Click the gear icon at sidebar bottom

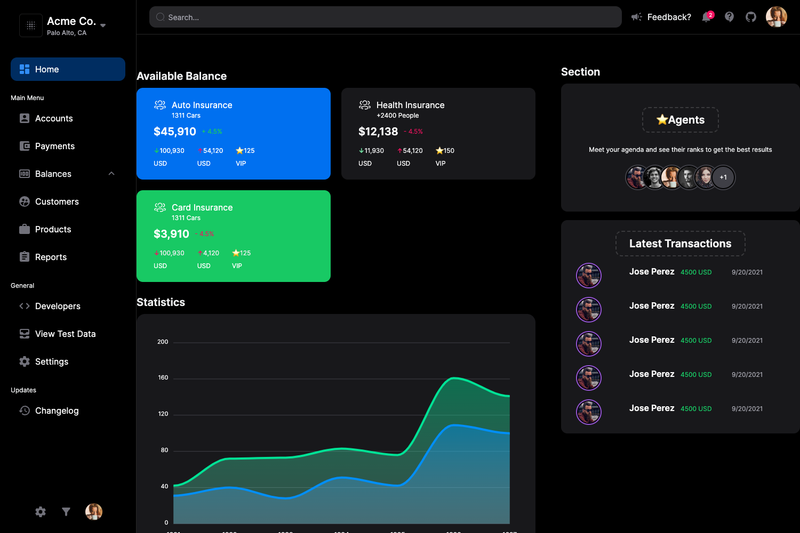pos(40,512)
